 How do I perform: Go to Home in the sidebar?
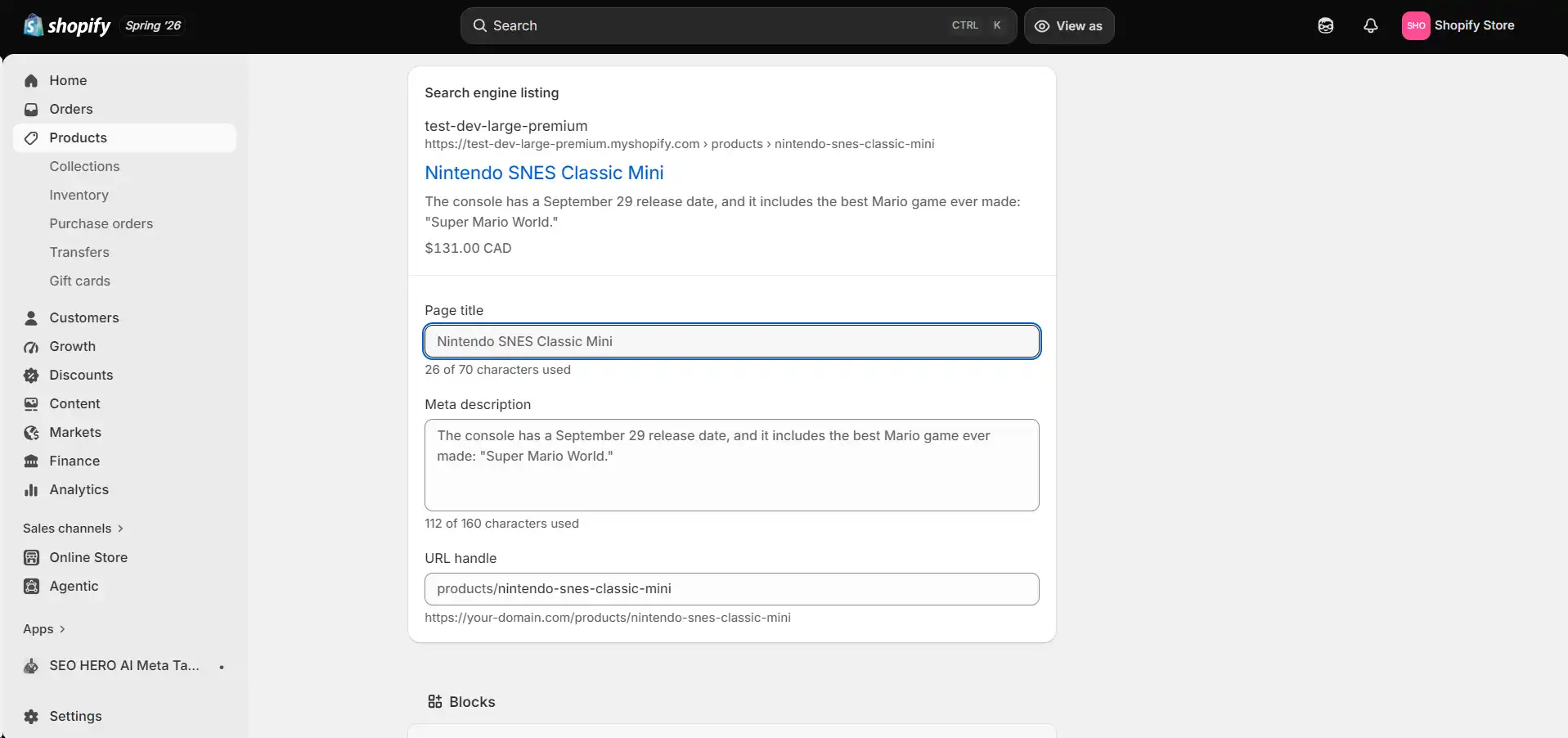tap(124, 80)
